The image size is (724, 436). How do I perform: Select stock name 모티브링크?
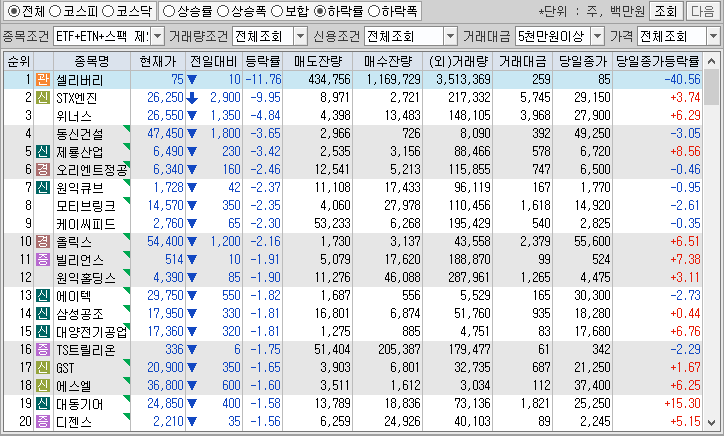85,206
